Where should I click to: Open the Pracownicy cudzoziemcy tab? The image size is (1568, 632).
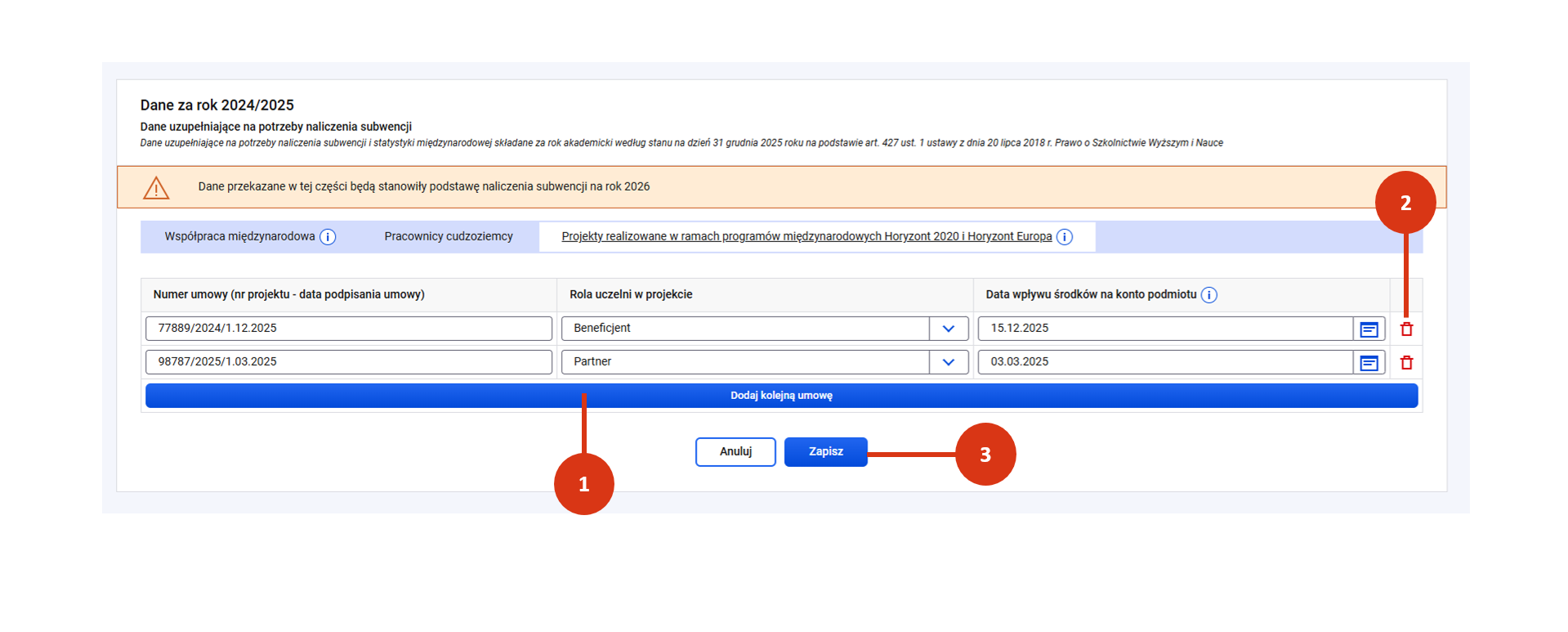(x=449, y=236)
